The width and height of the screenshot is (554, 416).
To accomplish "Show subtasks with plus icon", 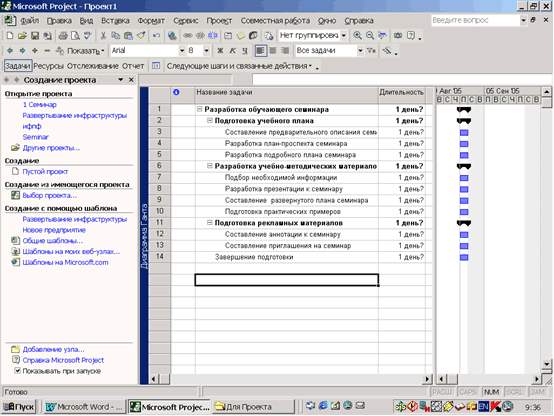I will click(x=35, y=51).
